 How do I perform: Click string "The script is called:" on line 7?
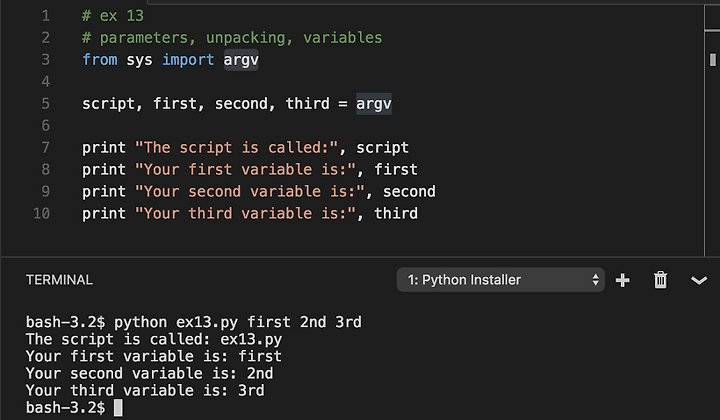(x=236, y=147)
